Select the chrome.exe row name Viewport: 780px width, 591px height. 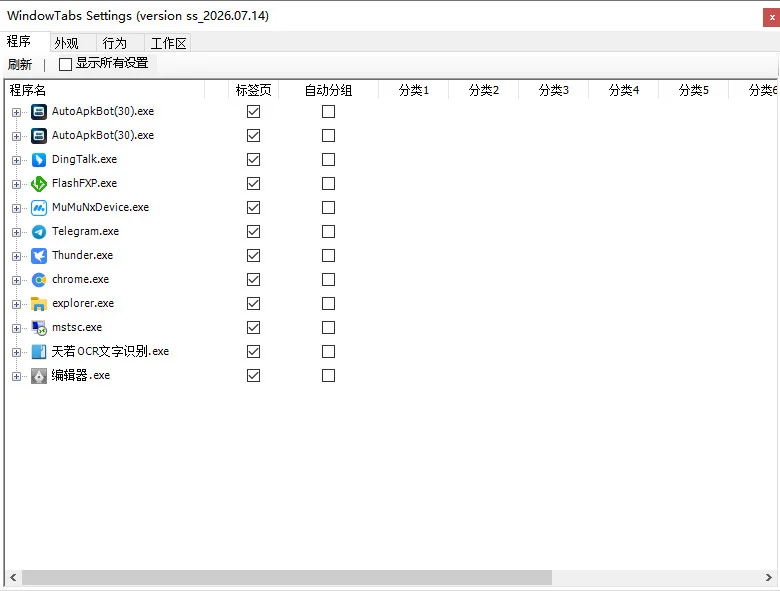pos(81,280)
